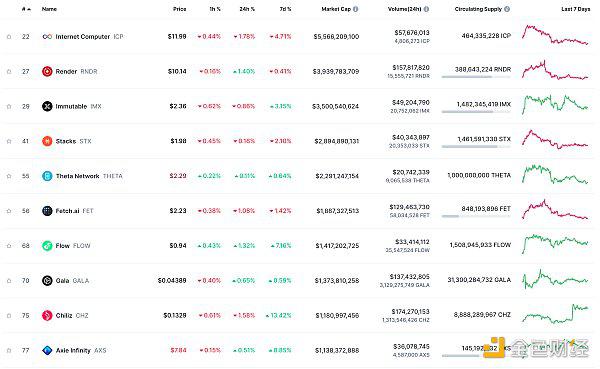Screen dimensions: 600x369
Task: Click the Immutable IMX coin logo
Action: pyautogui.click(x=47, y=106)
